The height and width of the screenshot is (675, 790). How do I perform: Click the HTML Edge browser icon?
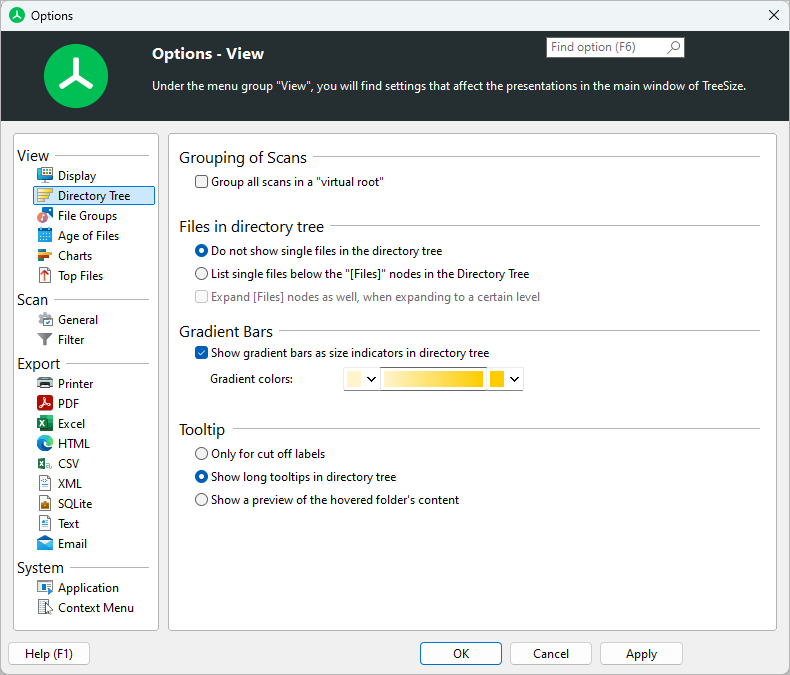(45, 443)
